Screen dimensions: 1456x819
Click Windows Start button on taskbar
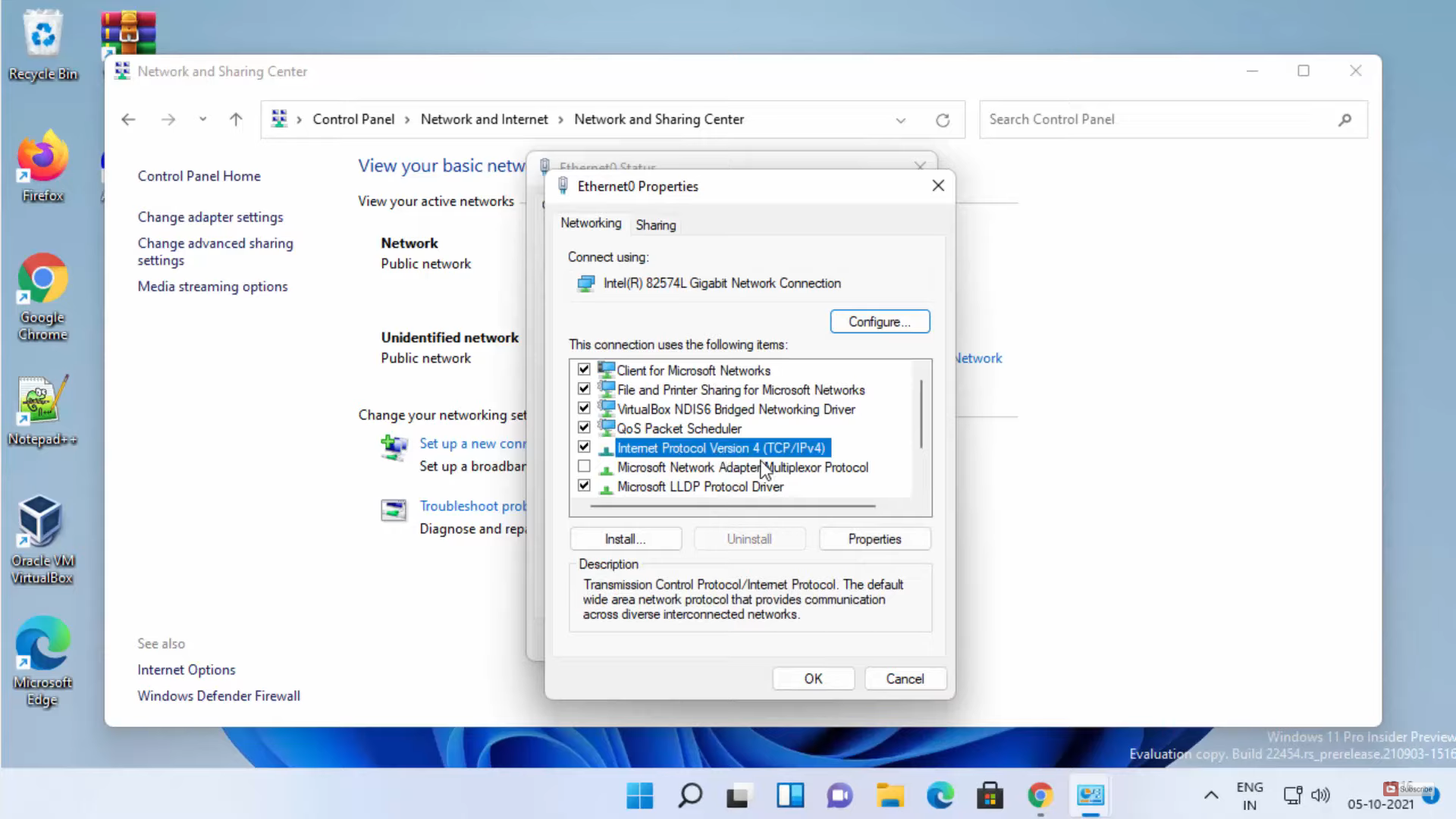(x=639, y=795)
